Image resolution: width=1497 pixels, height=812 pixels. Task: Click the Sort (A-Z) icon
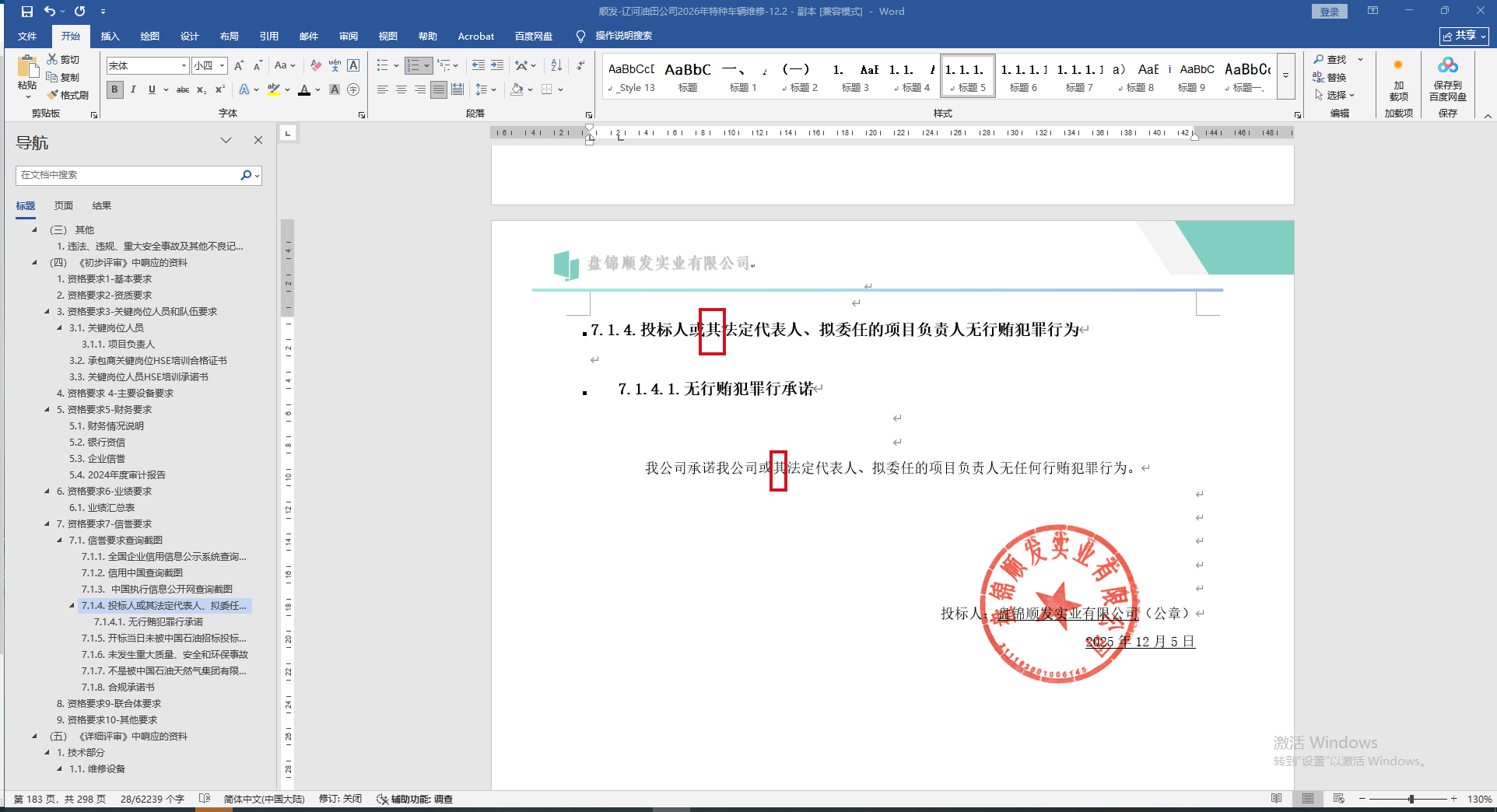[556, 65]
